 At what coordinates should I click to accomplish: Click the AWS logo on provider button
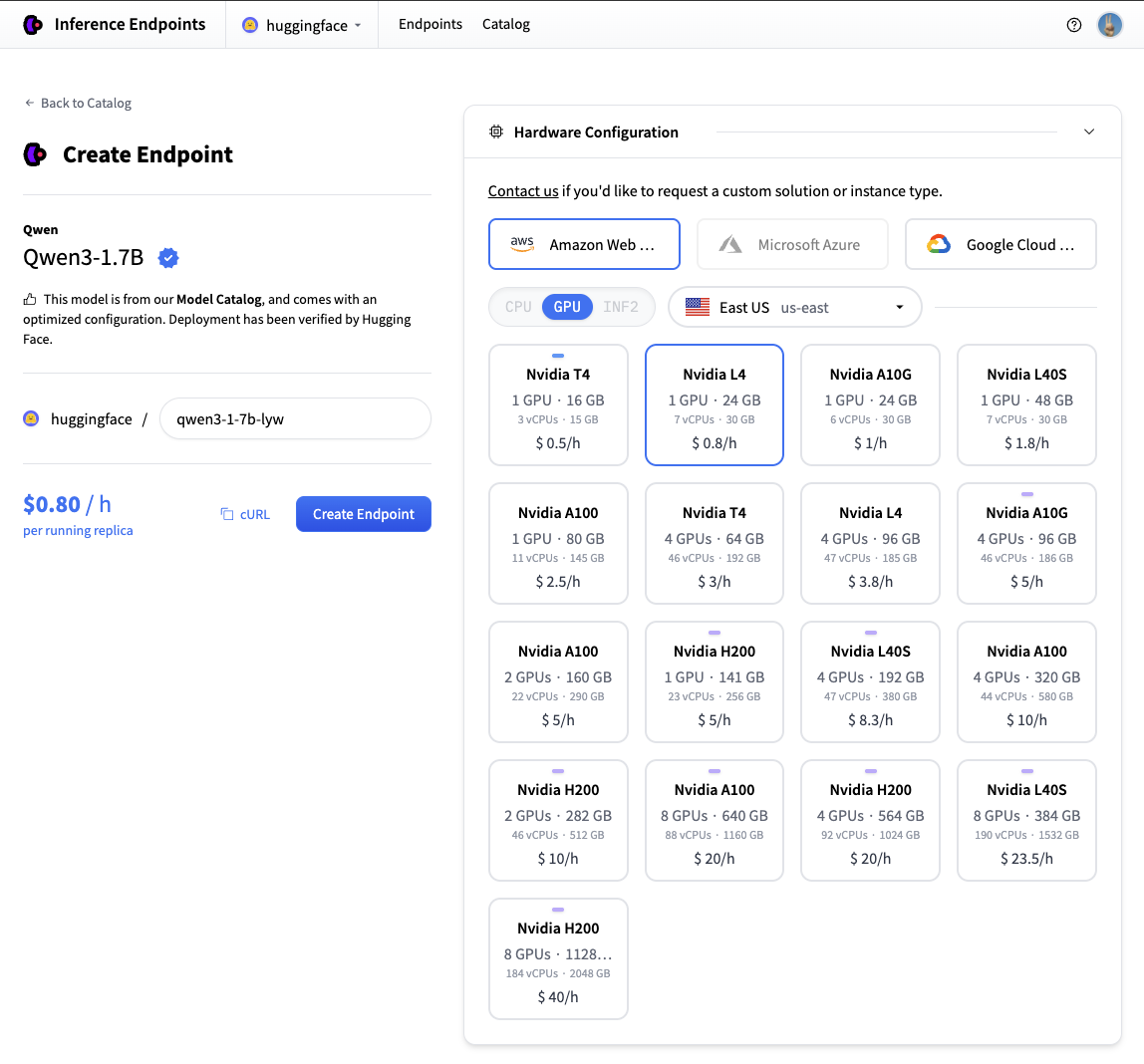coord(522,244)
